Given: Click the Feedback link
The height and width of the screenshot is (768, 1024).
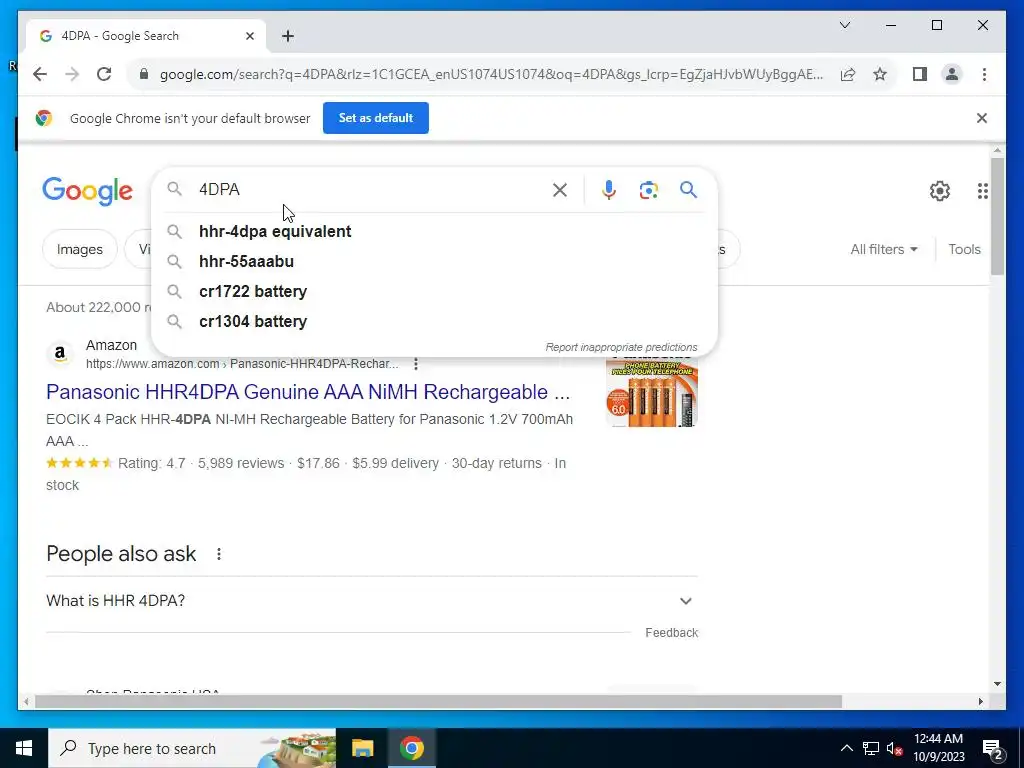Looking at the screenshot, I should pyautogui.click(x=671, y=633).
